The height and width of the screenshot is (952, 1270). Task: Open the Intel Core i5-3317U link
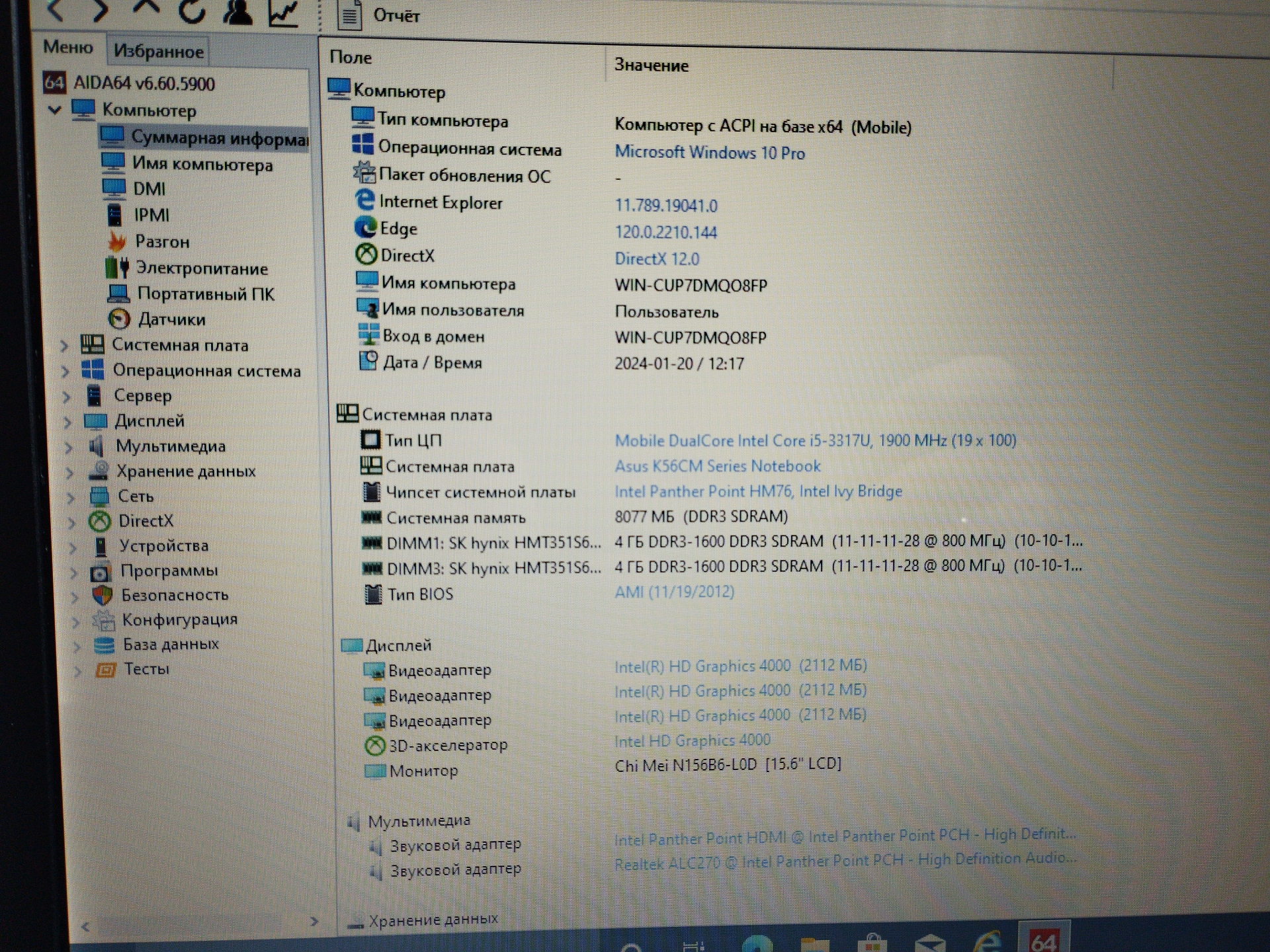click(816, 440)
